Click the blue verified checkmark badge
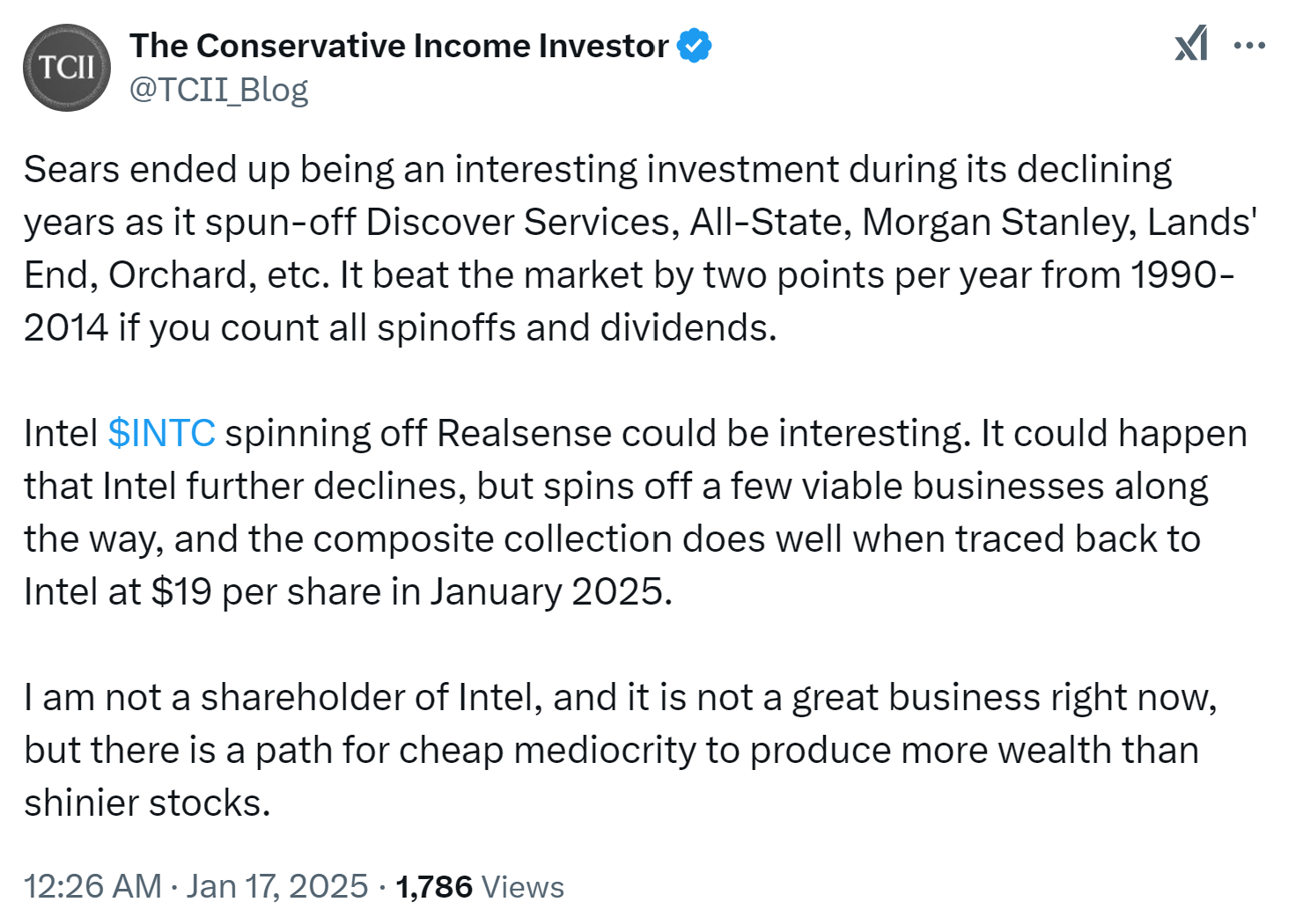 point(695,46)
